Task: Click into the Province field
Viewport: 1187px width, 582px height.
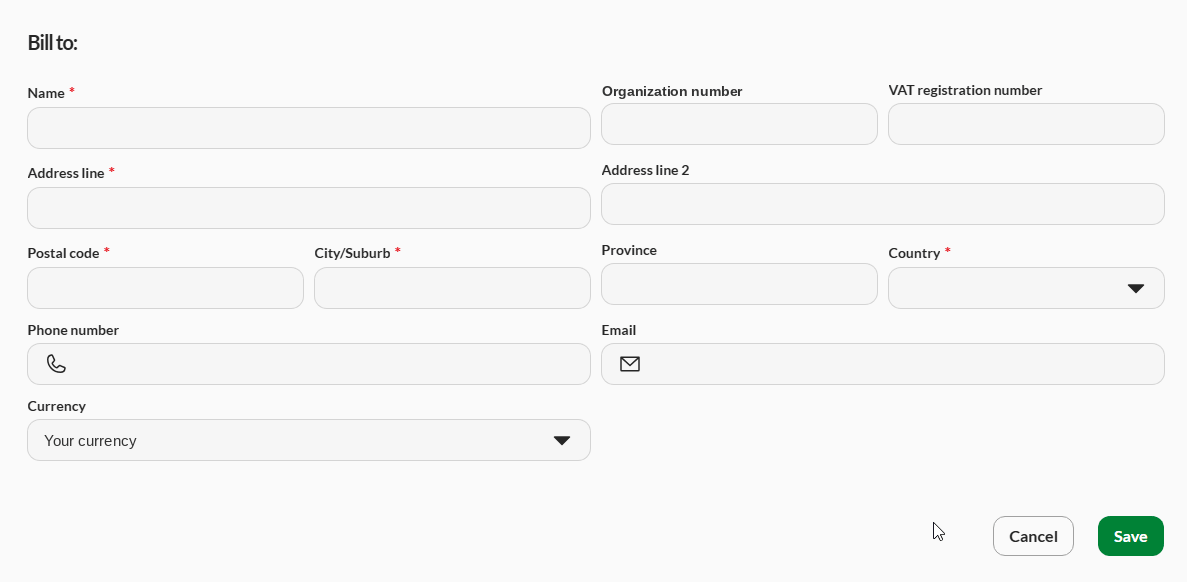Action: coord(739,285)
